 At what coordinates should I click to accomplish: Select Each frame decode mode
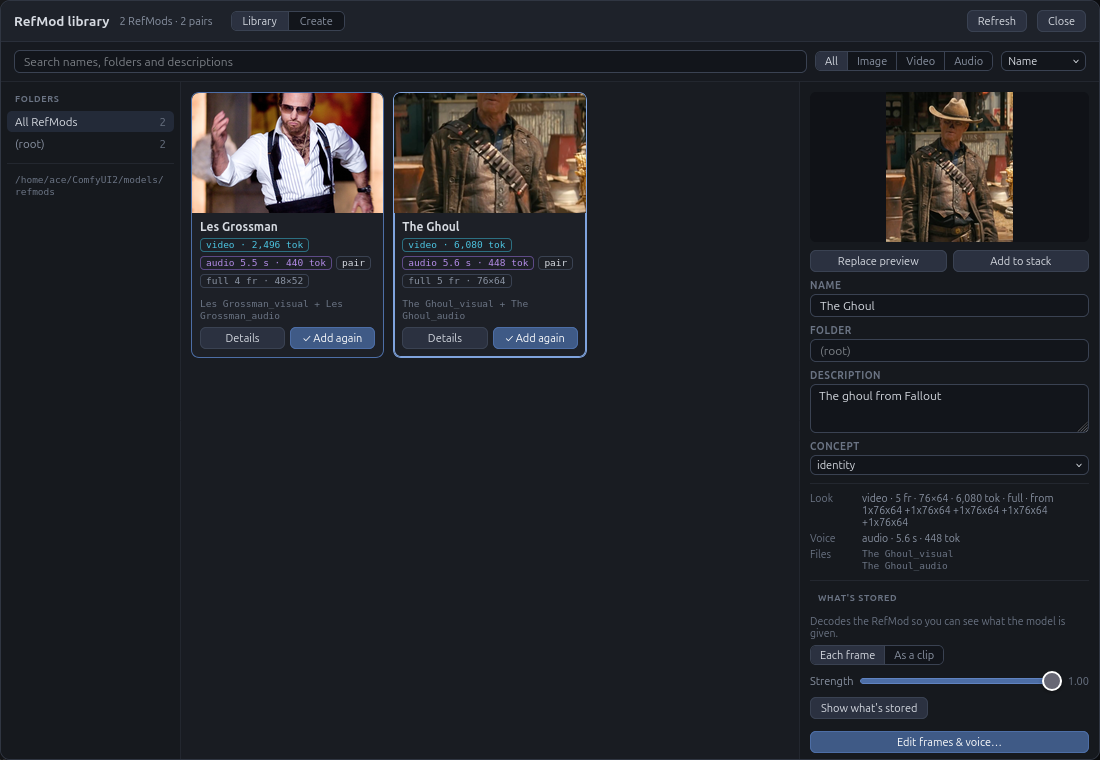tap(847, 655)
